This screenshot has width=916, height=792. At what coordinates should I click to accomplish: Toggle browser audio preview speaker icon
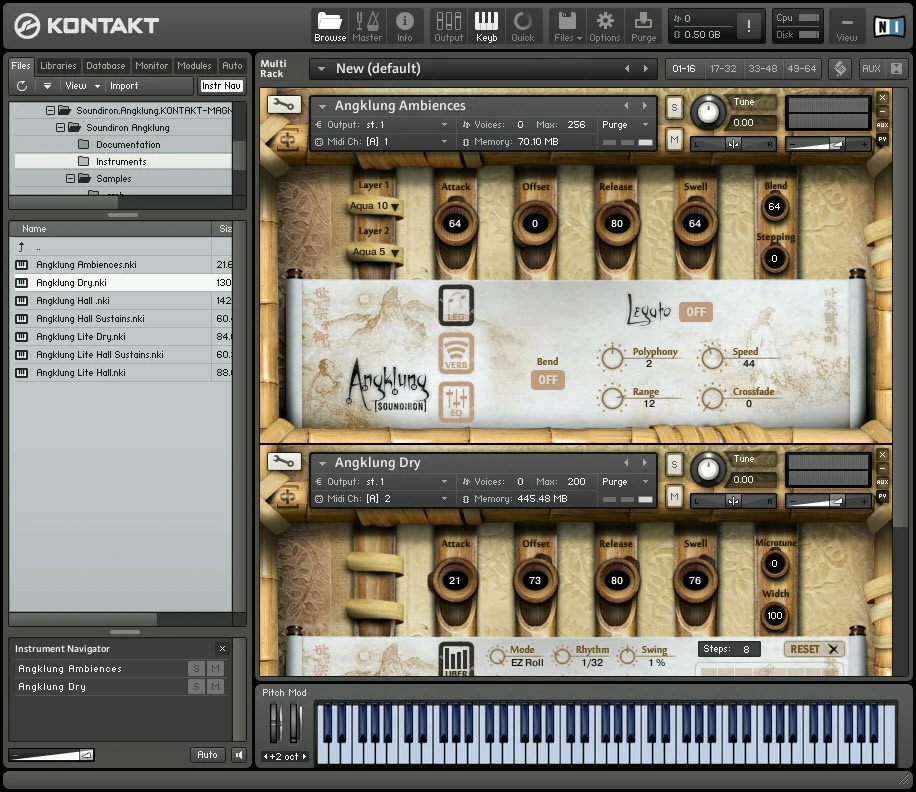tap(238, 755)
